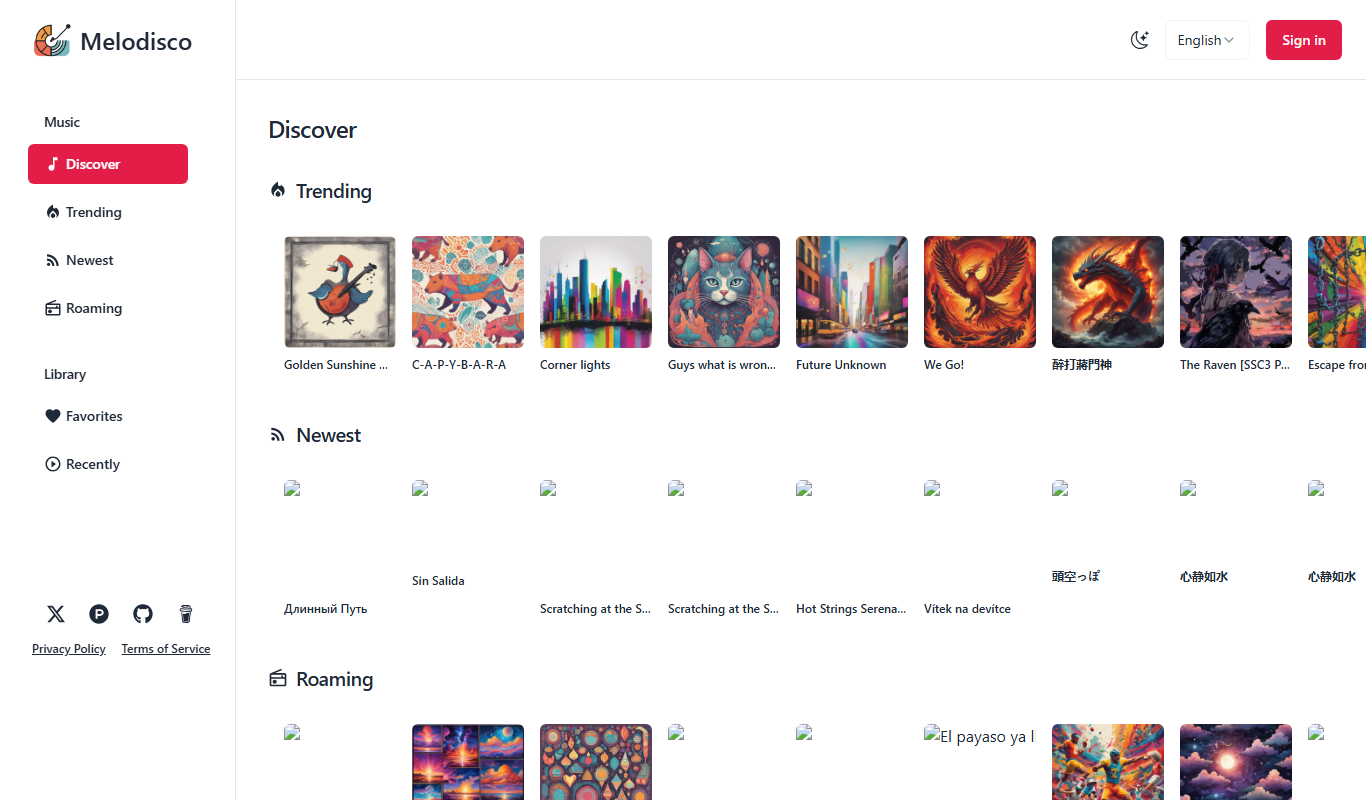Click the Roaming section heading

pyautogui.click(x=335, y=679)
